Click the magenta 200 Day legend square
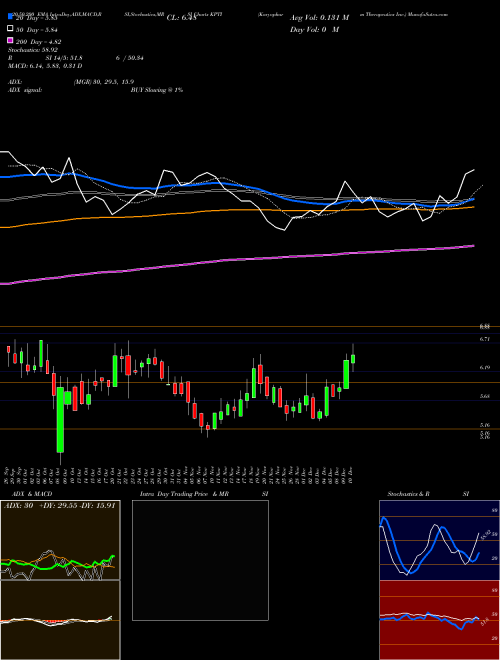Viewport: 500px width, 660px height. pyautogui.click(x=11, y=41)
